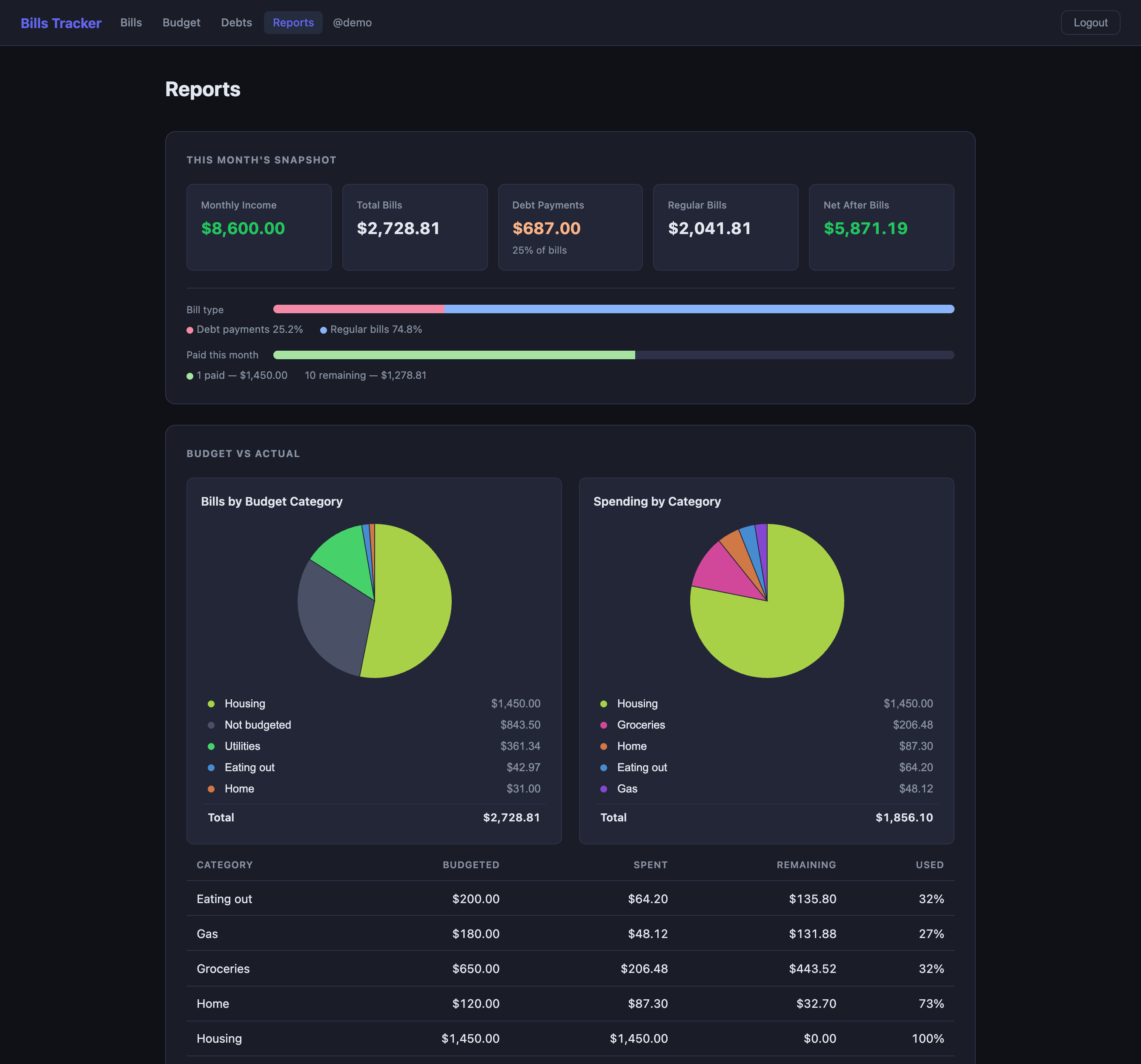This screenshot has height=1064, width=1141.
Task: Select the Reports nav tab
Action: [x=293, y=23]
